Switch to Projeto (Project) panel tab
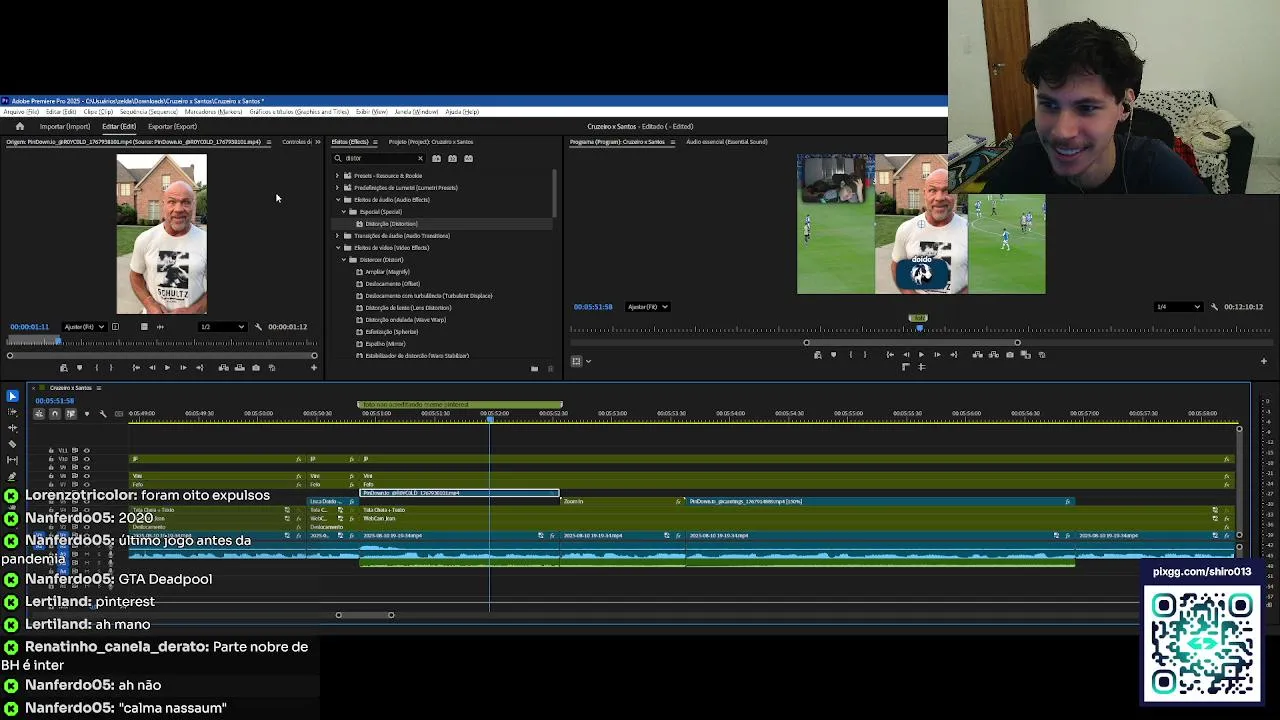1280x720 pixels. 430,142
